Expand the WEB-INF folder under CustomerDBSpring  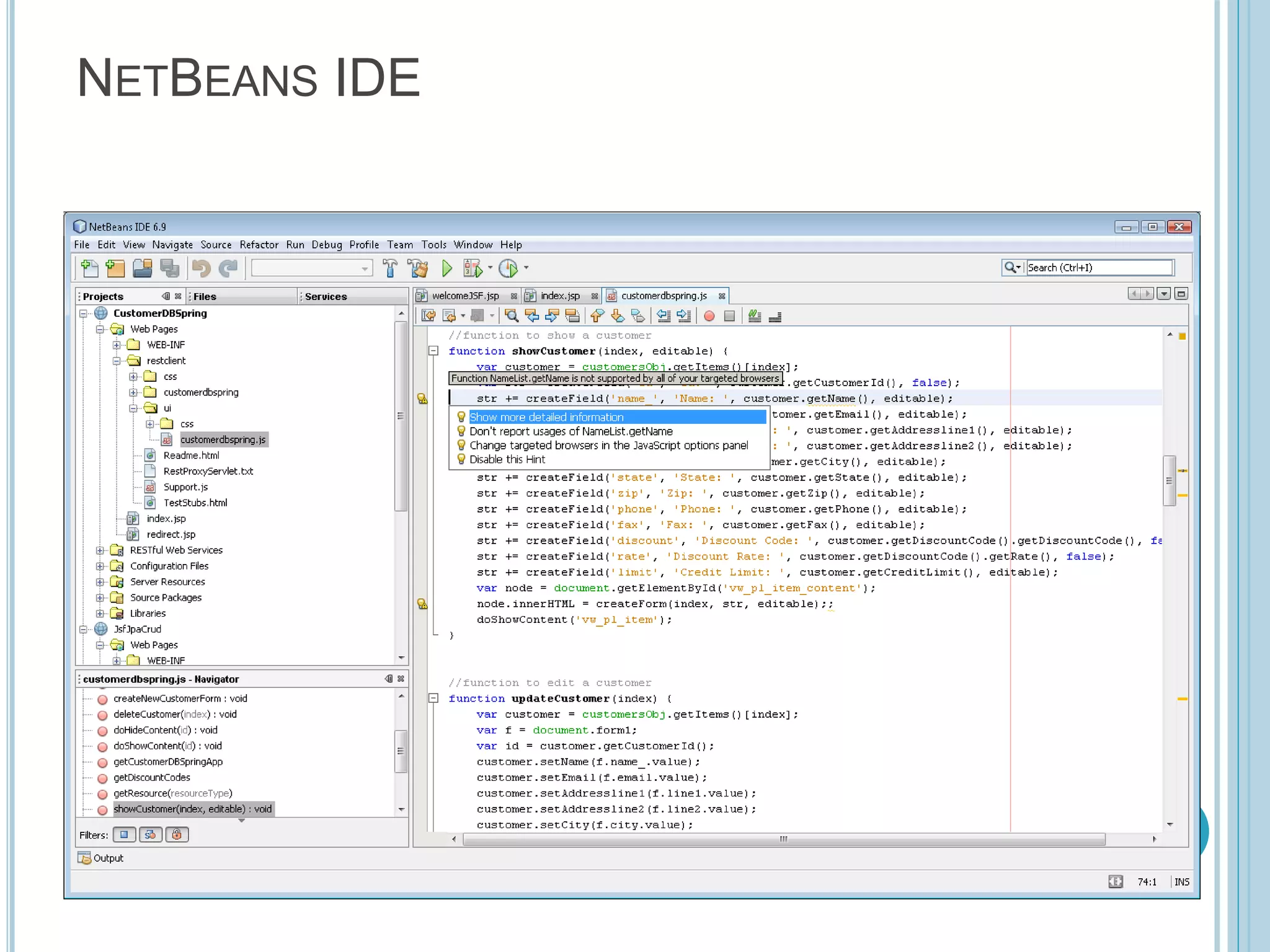point(117,345)
